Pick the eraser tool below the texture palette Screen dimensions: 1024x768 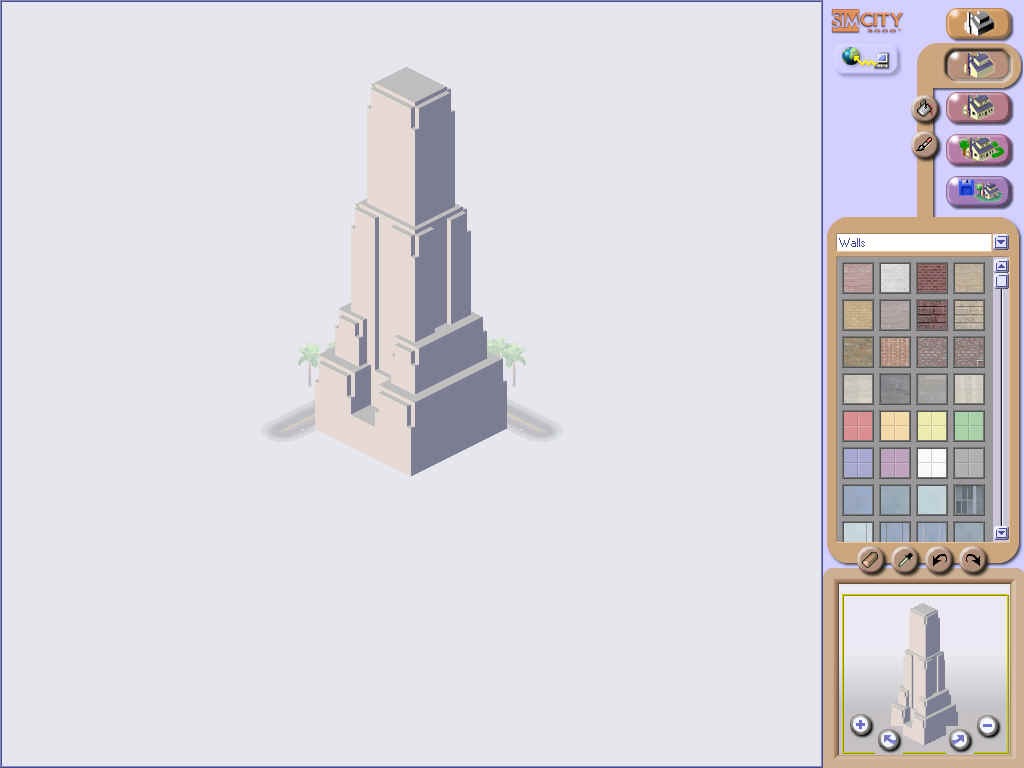coord(871,560)
